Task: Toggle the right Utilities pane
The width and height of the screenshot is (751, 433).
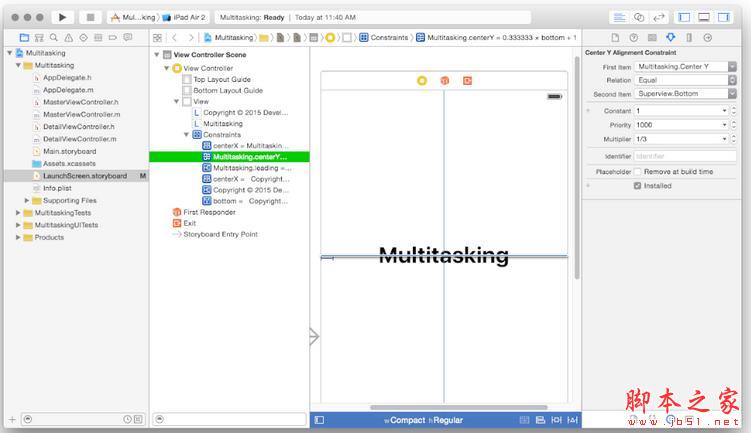Action: pos(724,18)
